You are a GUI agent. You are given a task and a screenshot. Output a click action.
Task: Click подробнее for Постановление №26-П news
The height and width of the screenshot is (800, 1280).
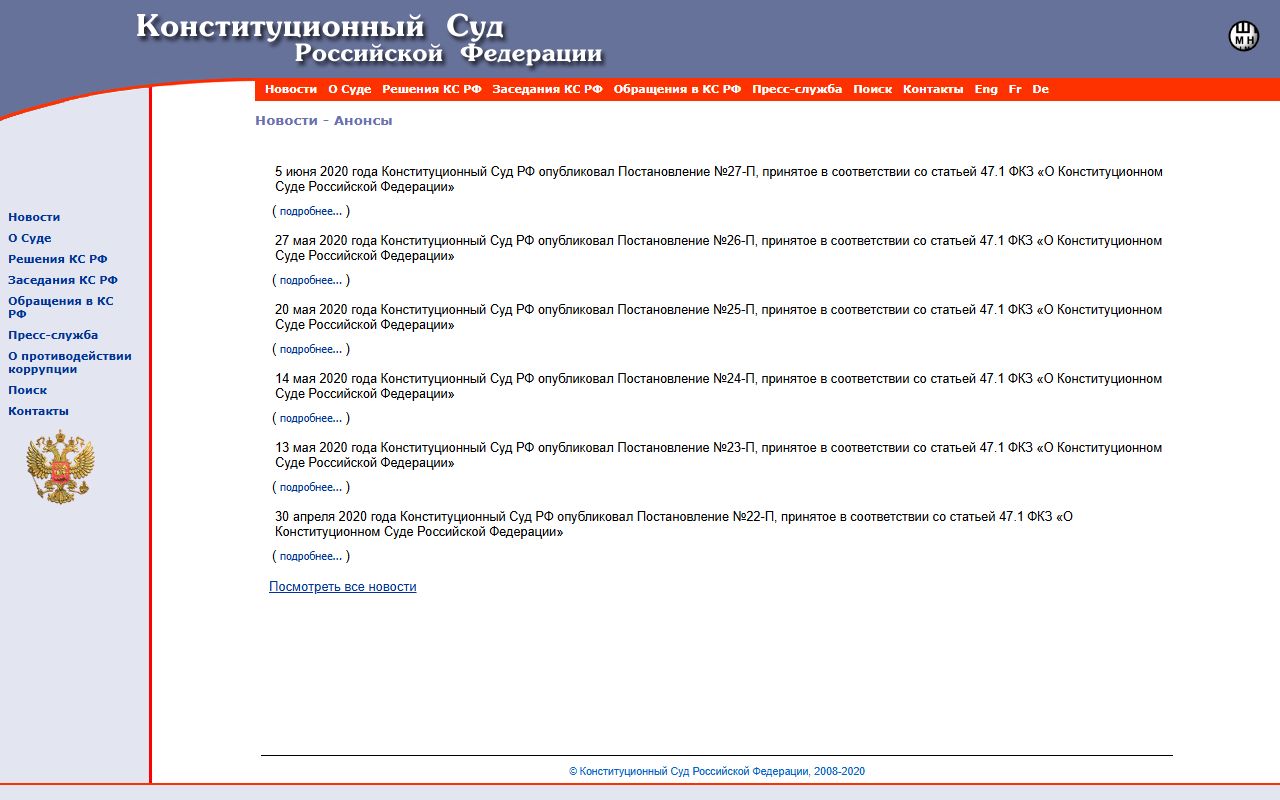pos(311,280)
